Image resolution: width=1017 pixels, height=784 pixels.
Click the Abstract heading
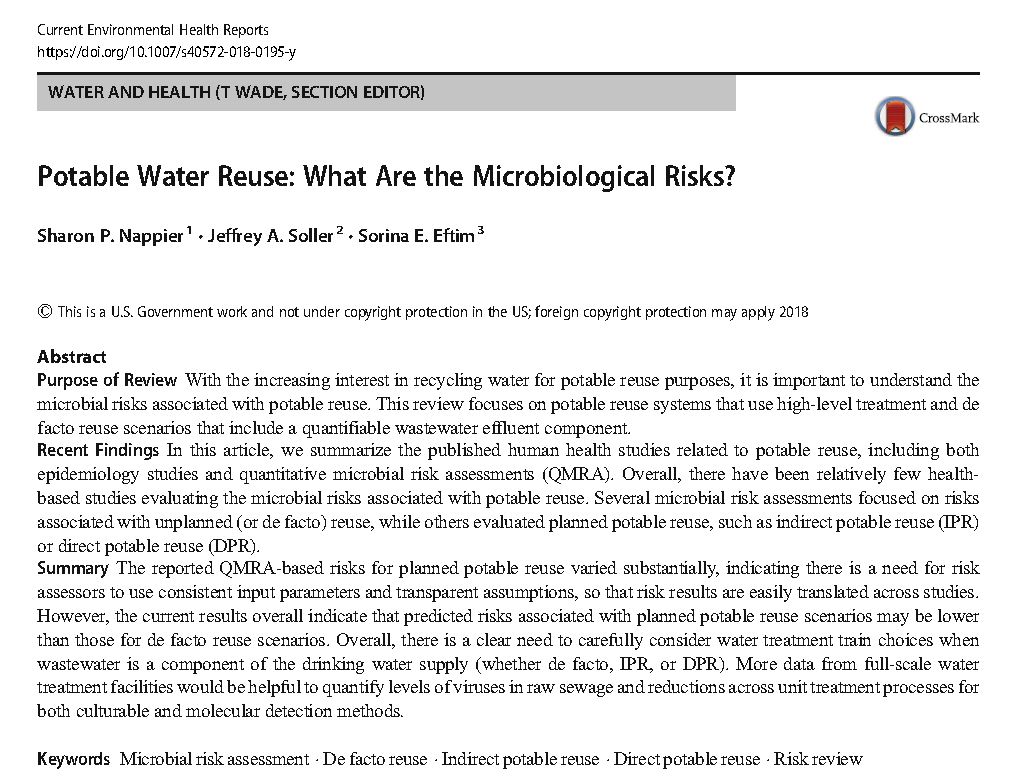71,357
